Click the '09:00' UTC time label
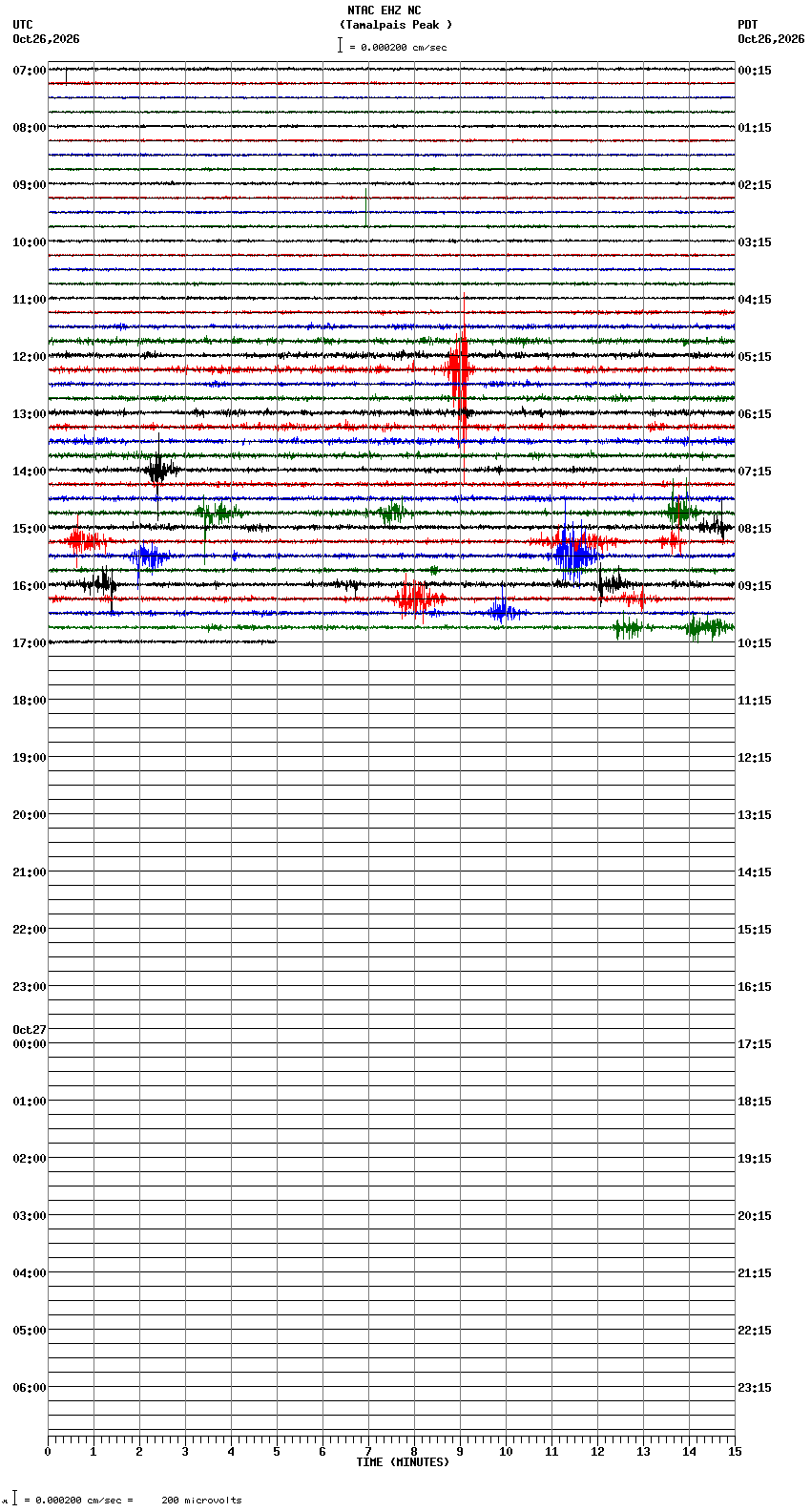Viewport: 811px width, 1512px height. (x=30, y=185)
